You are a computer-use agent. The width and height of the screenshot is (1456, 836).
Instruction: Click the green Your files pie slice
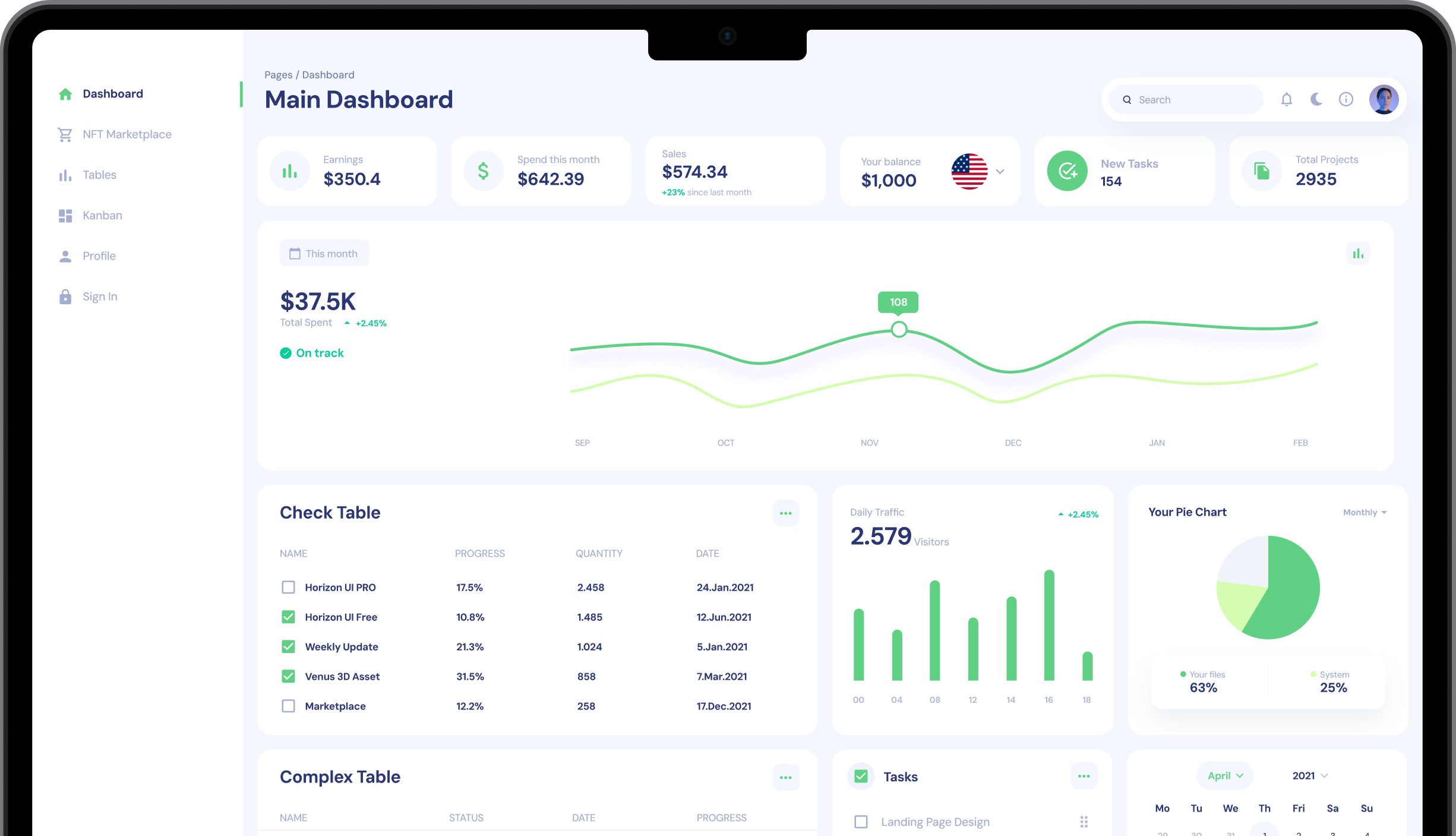pos(1290,588)
